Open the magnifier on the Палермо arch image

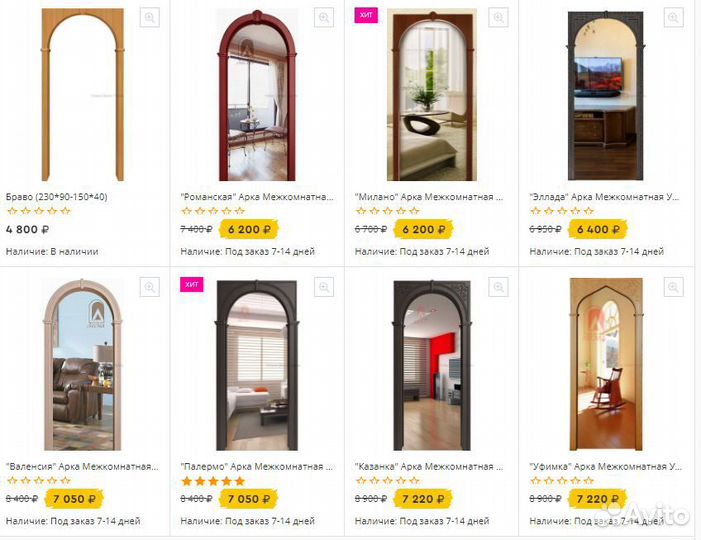point(324,287)
